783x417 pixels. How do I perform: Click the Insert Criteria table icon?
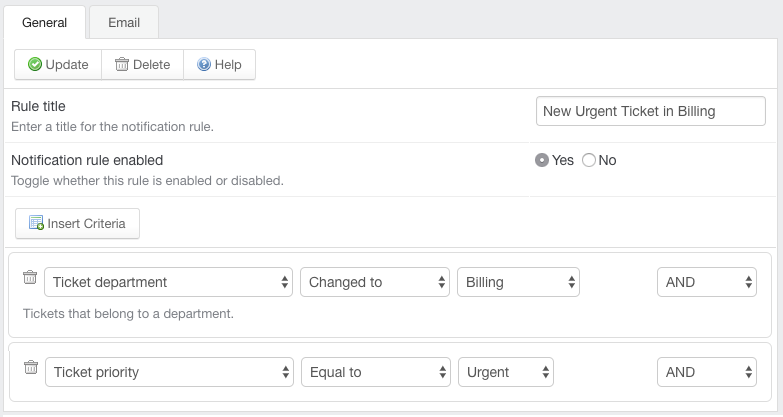36,223
